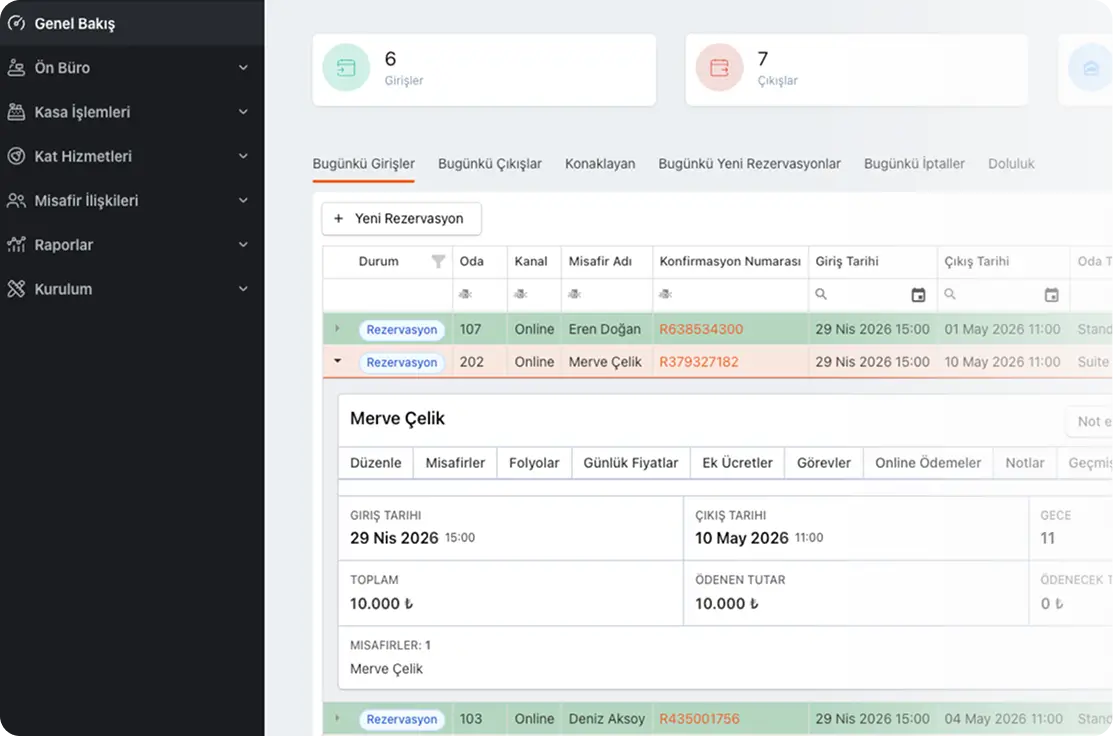The height and width of the screenshot is (736, 1113).
Task: Open confirmation number R379327182
Action: (699, 362)
